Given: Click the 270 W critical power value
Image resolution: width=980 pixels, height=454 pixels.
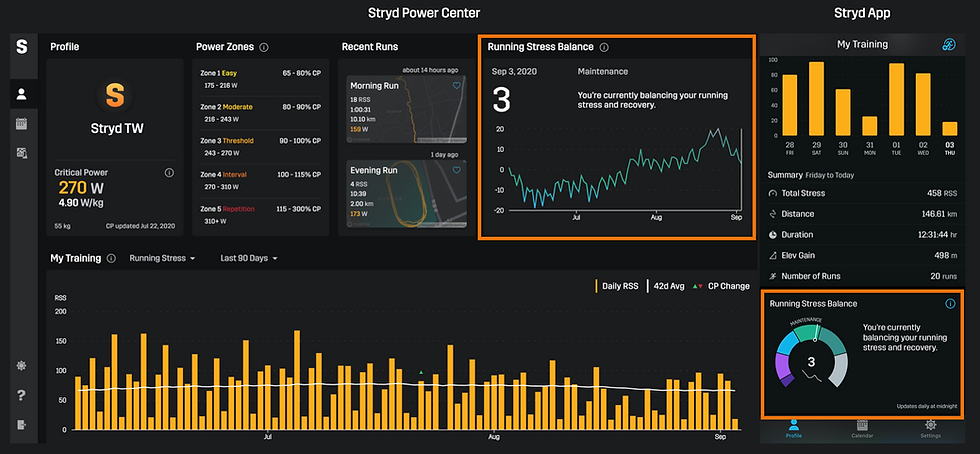Looking at the screenshot, I should 81,188.
